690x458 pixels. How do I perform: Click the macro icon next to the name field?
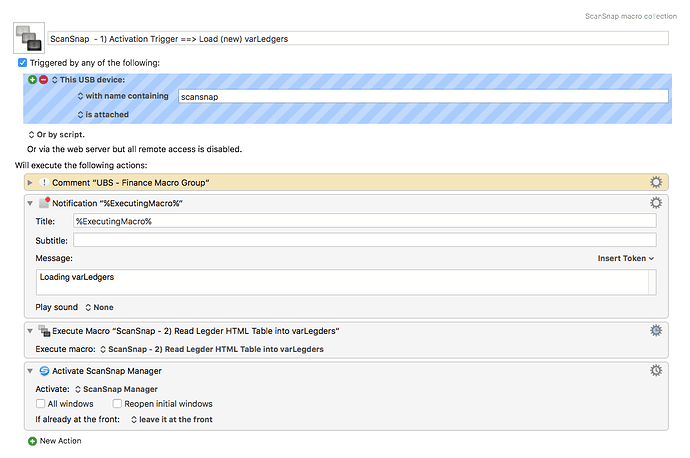[x=29, y=38]
